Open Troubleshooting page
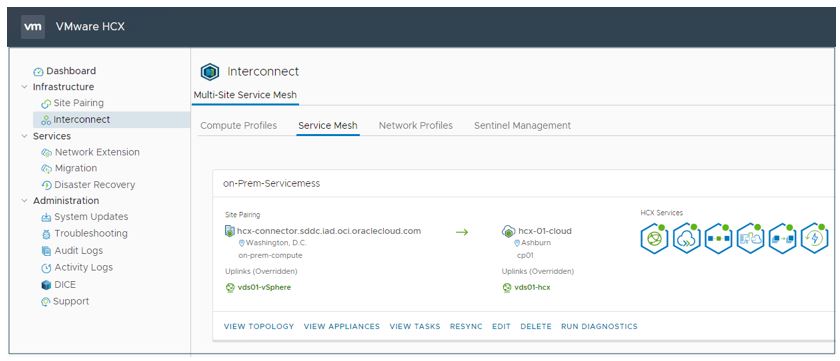840x361 pixels. pos(91,234)
